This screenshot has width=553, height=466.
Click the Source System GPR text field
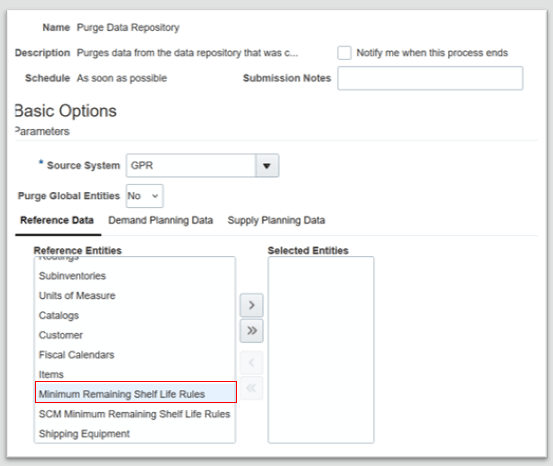point(191,165)
